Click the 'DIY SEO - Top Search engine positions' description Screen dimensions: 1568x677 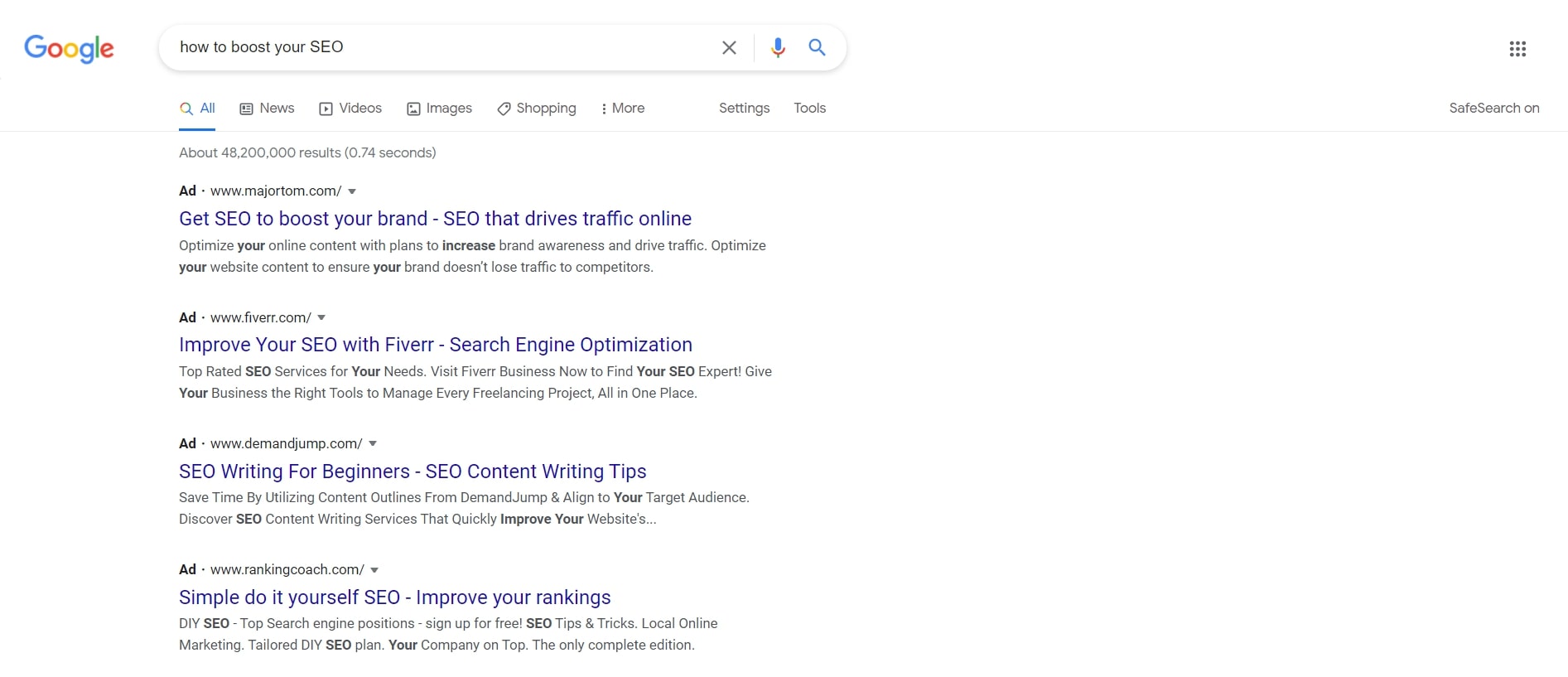coord(448,635)
